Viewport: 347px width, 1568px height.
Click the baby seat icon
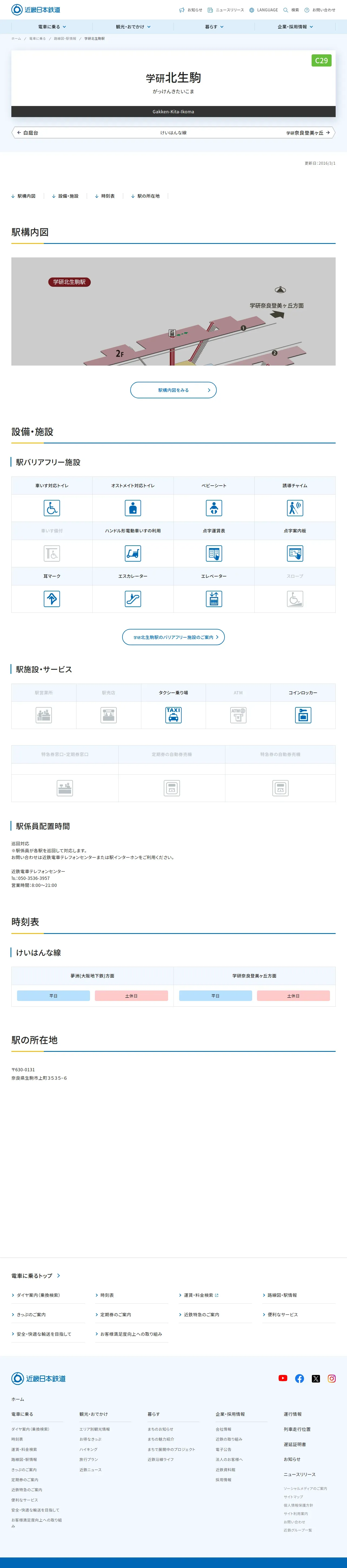click(214, 508)
